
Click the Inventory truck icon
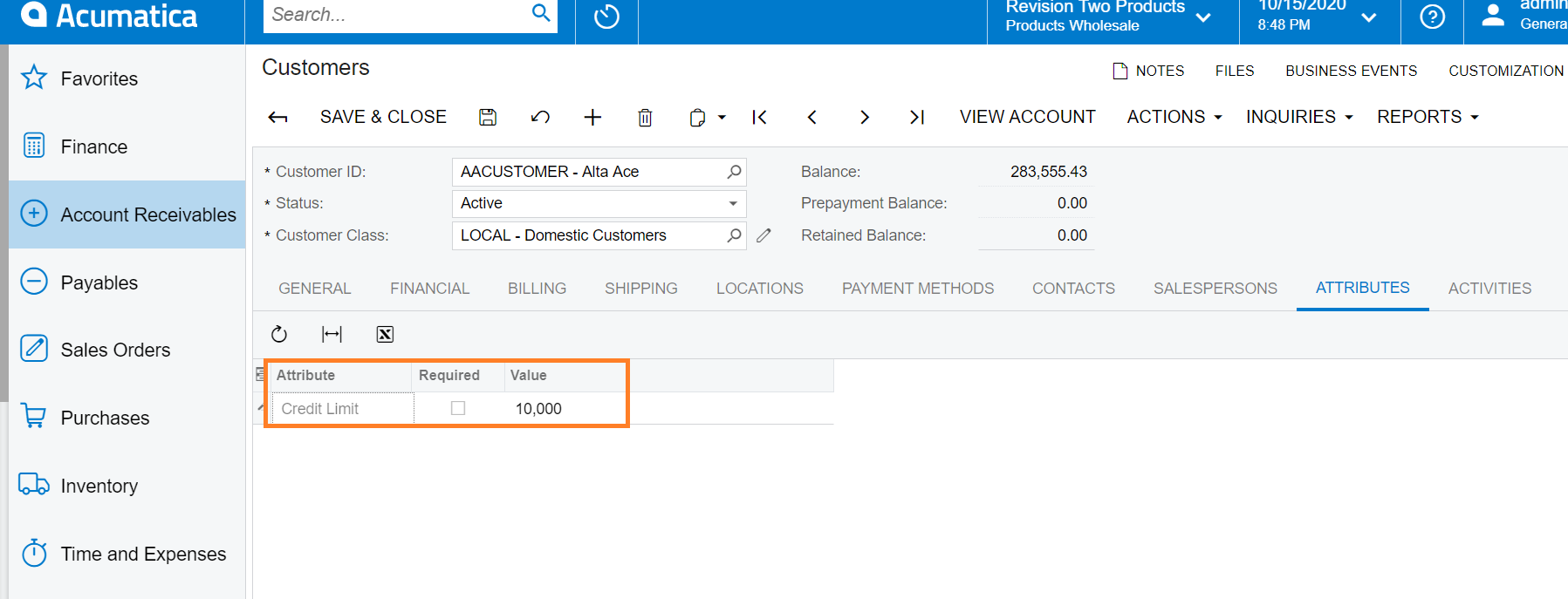(x=34, y=485)
